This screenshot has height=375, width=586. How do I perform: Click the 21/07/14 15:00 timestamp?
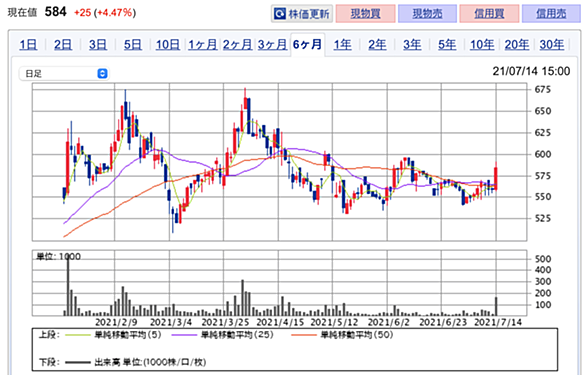click(531, 71)
